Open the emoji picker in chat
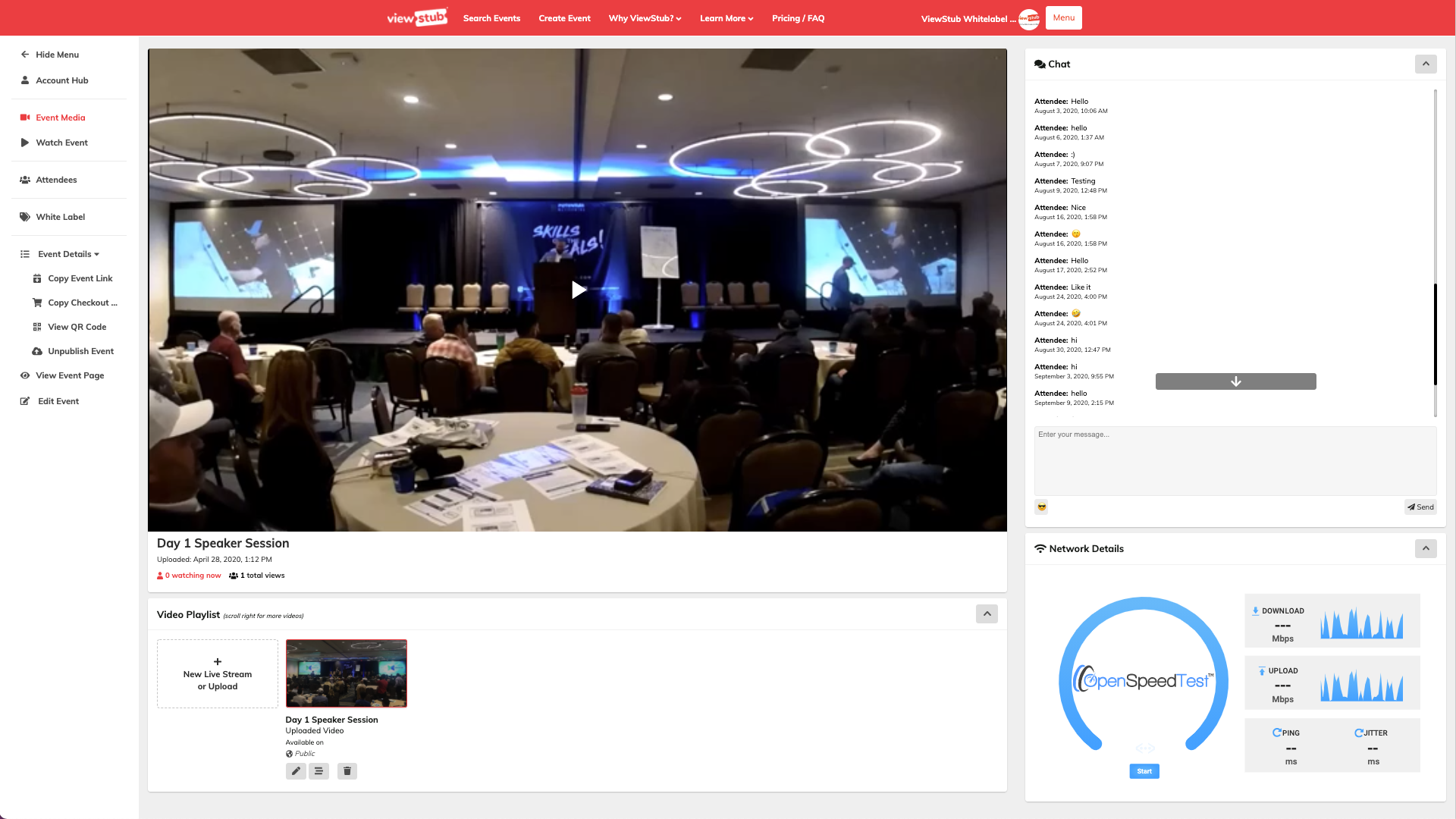The height and width of the screenshot is (819, 1456). click(x=1041, y=507)
